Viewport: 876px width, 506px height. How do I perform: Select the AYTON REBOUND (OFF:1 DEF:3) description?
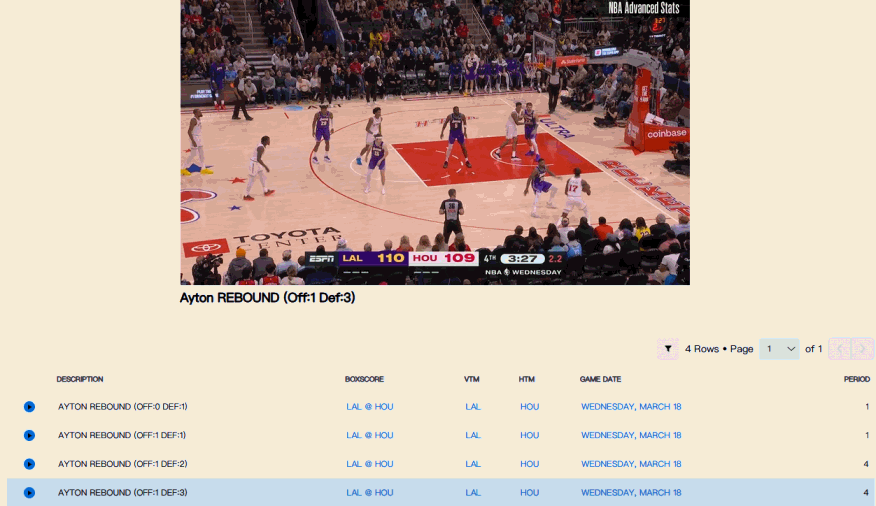point(122,493)
